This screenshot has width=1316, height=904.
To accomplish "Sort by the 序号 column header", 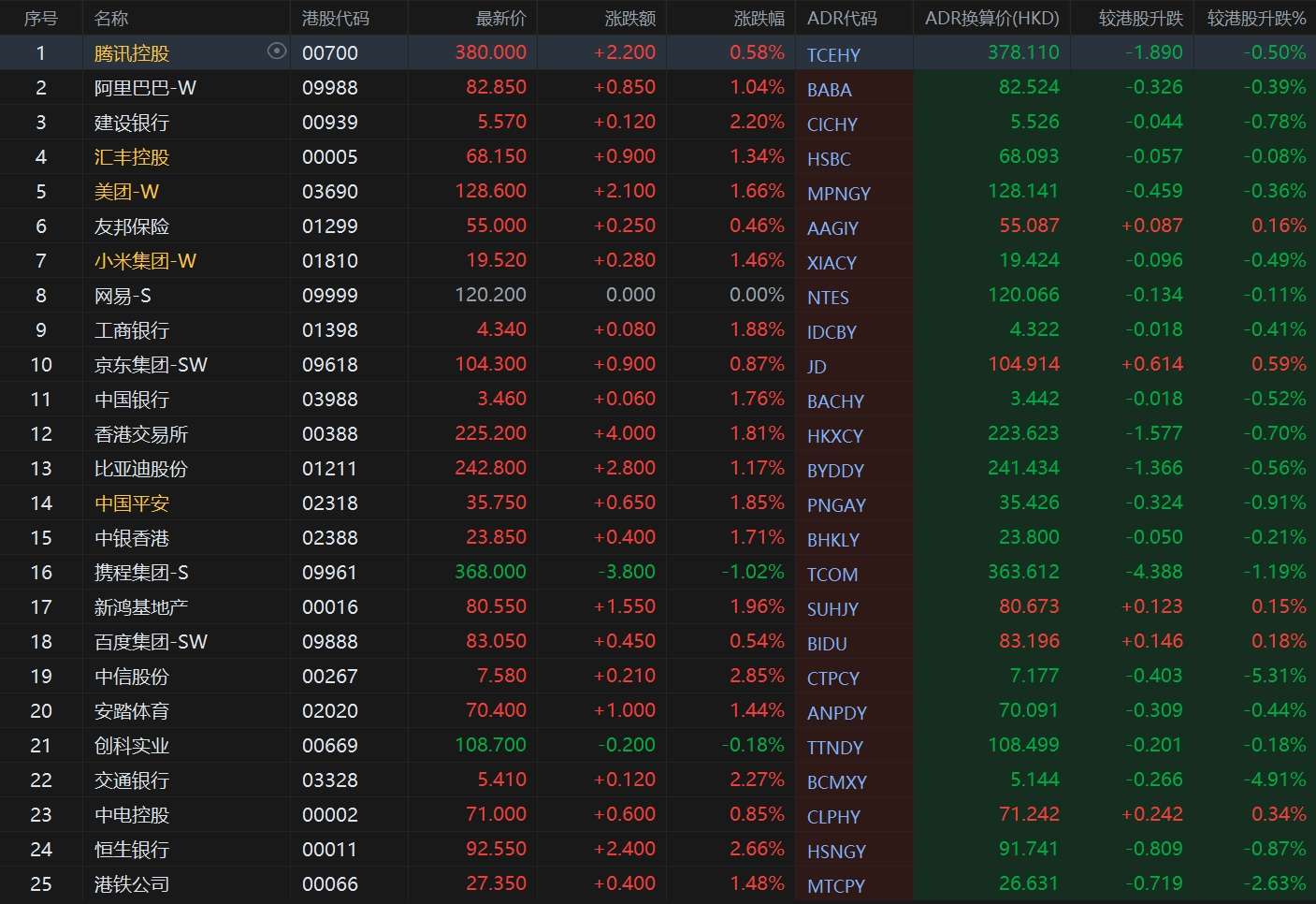I will pyautogui.click(x=41, y=18).
